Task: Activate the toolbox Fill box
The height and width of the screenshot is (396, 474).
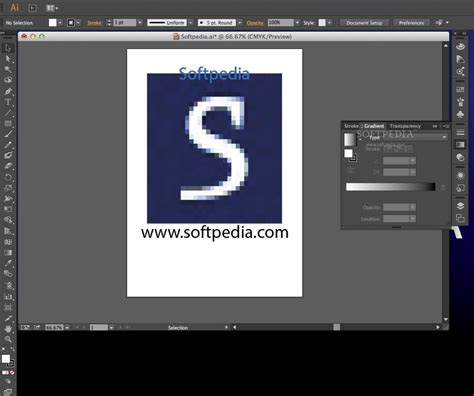Action: click(6, 359)
